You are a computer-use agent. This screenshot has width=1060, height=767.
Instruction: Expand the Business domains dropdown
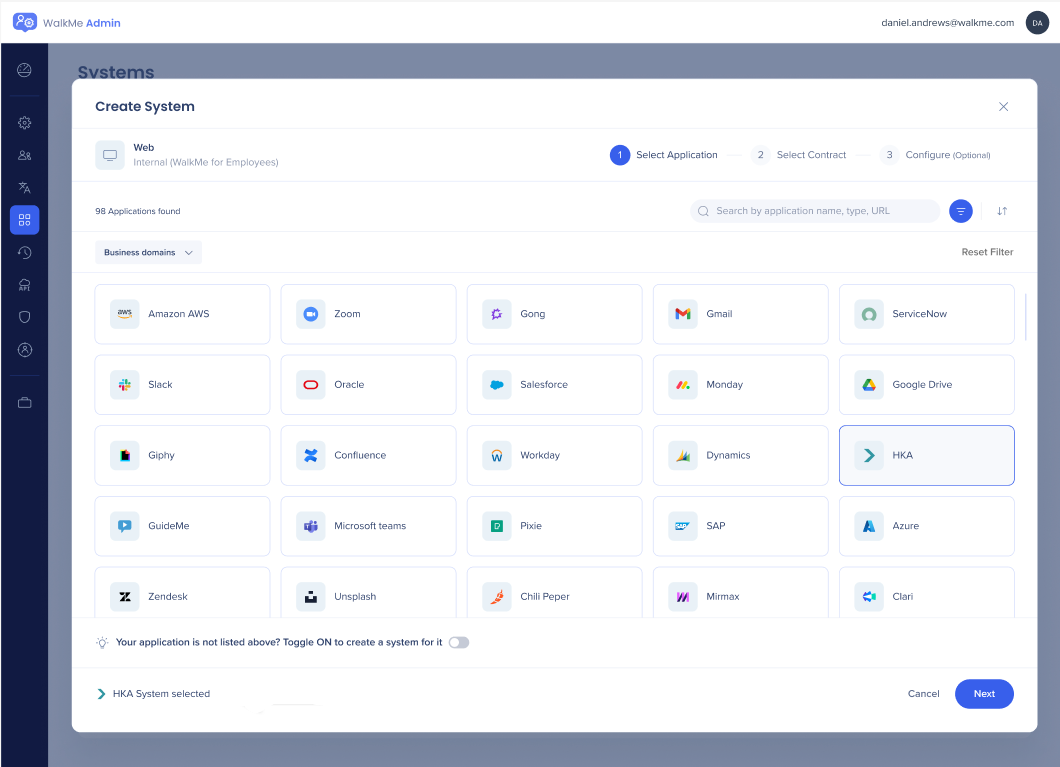pyautogui.click(x=148, y=253)
